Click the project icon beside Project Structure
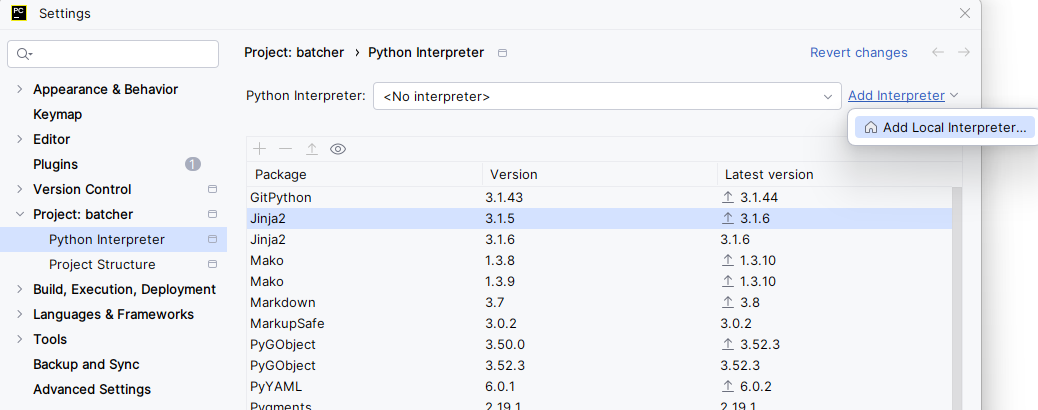The height and width of the screenshot is (410, 1038). click(x=212, y=264)
